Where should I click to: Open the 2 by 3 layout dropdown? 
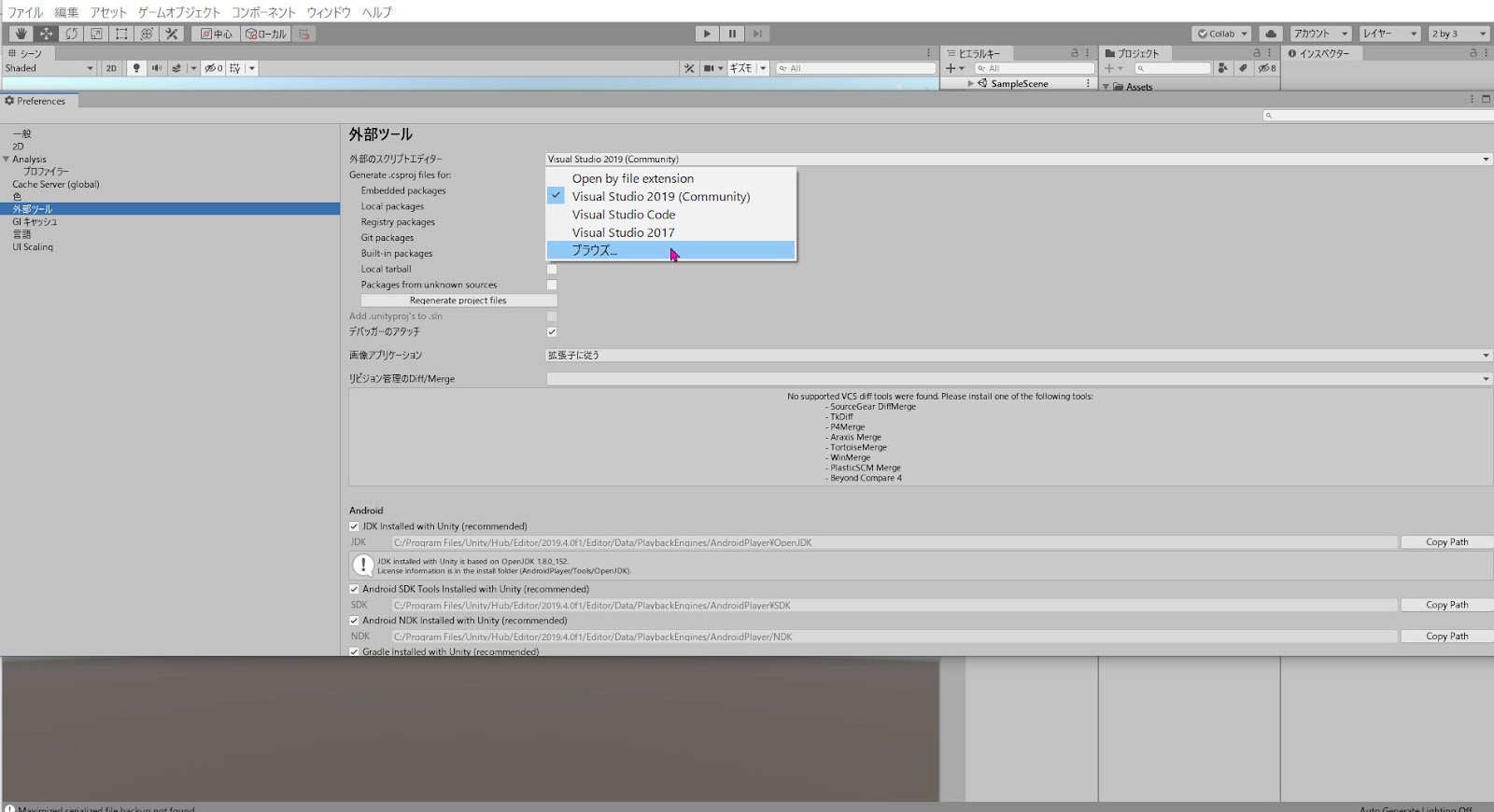[1459, 34]
